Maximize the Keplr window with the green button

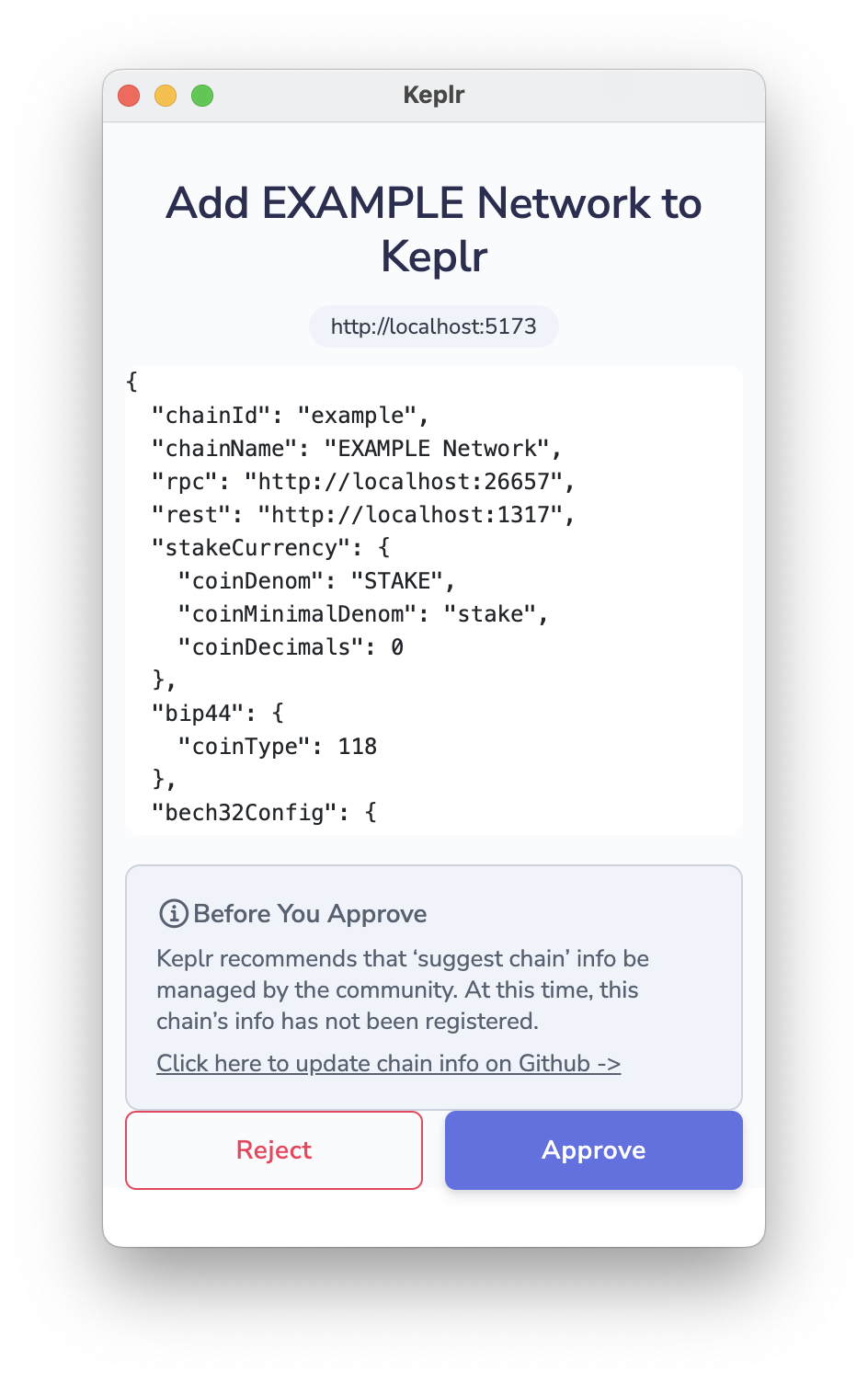pyautogui.click(x=202, y=96)
